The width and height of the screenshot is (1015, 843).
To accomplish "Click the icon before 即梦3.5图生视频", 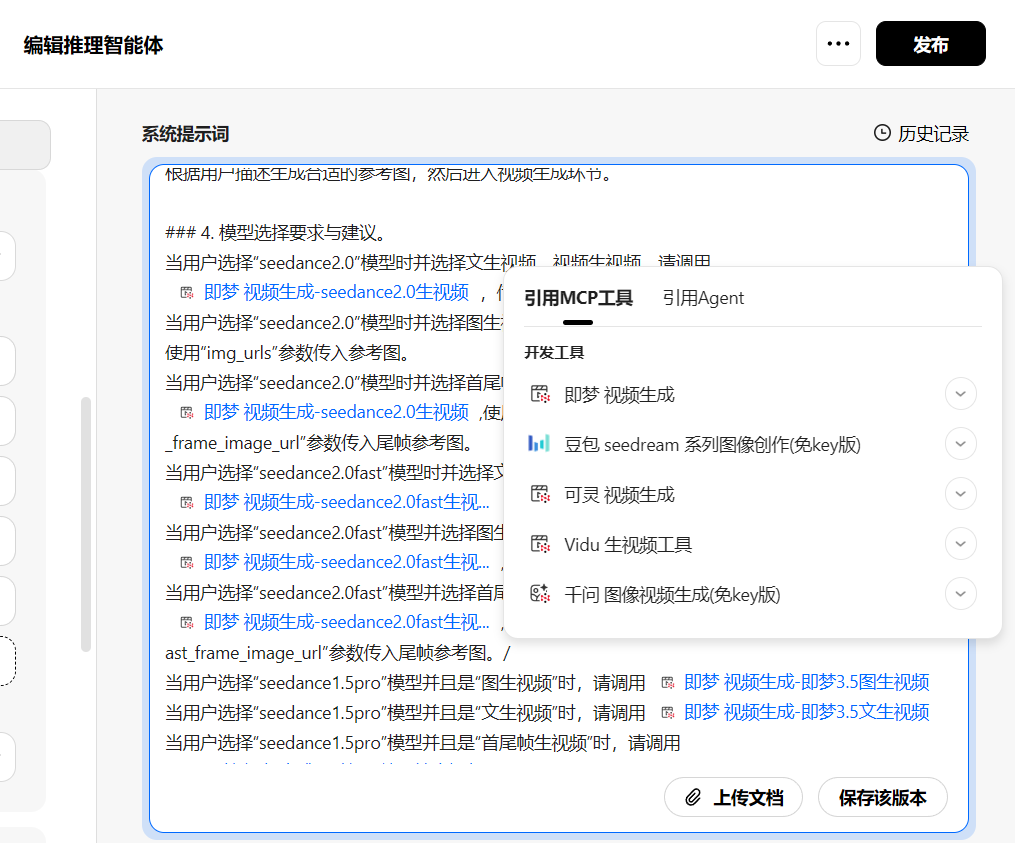I will tap(667, 682).
